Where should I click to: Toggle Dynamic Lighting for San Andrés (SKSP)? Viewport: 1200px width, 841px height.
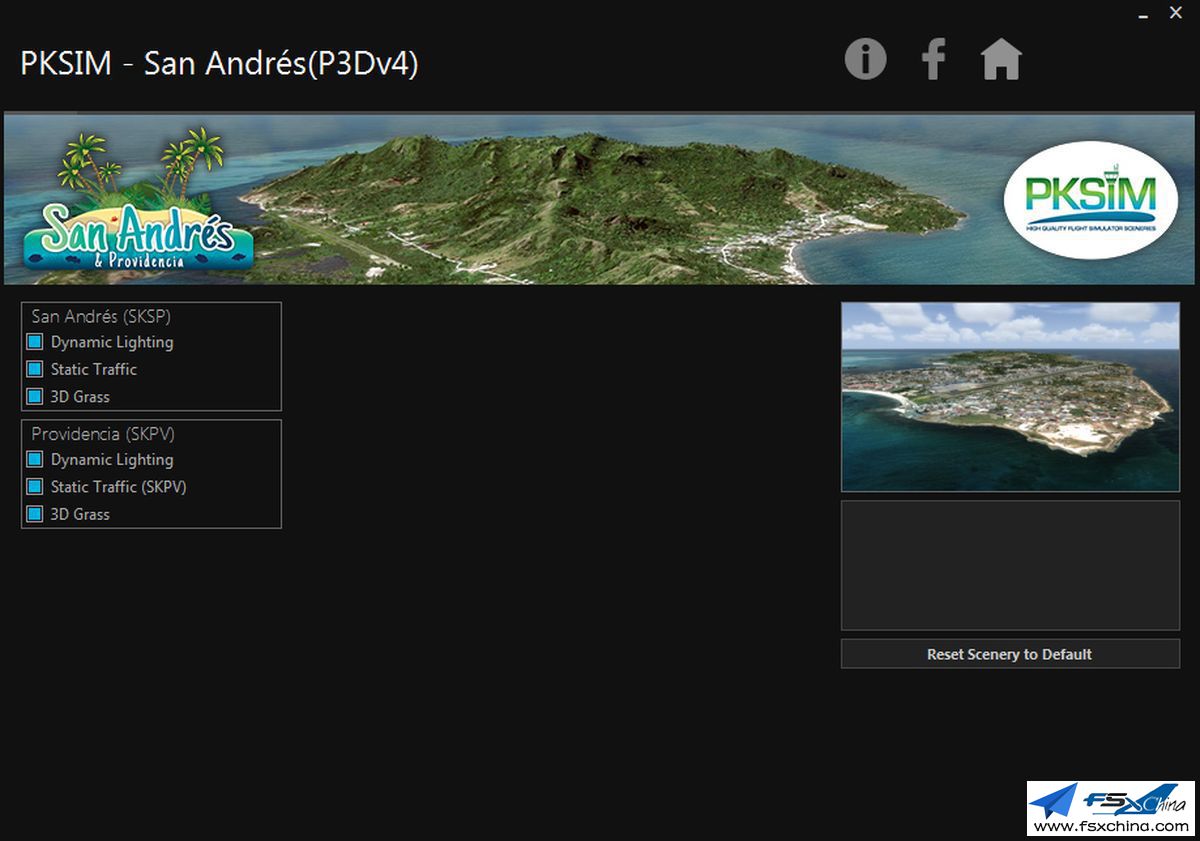(x=35, y=342)
